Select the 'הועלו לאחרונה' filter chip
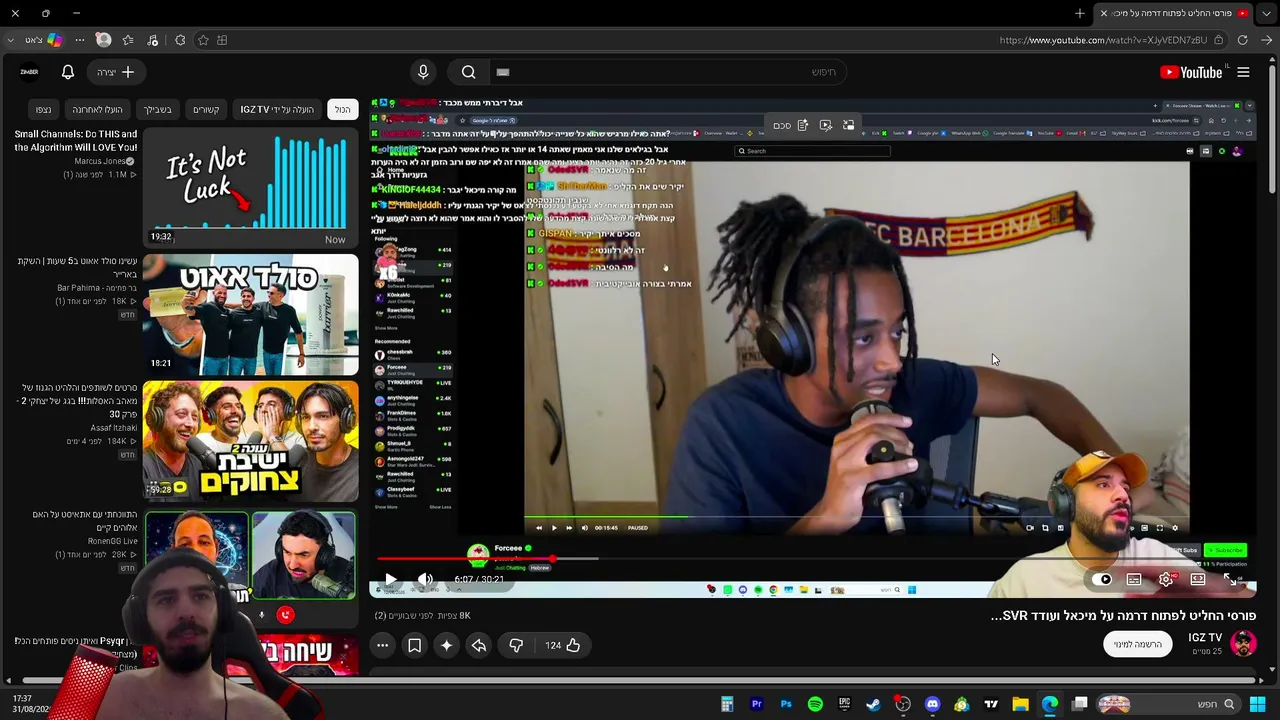 (x=97, y=109)
